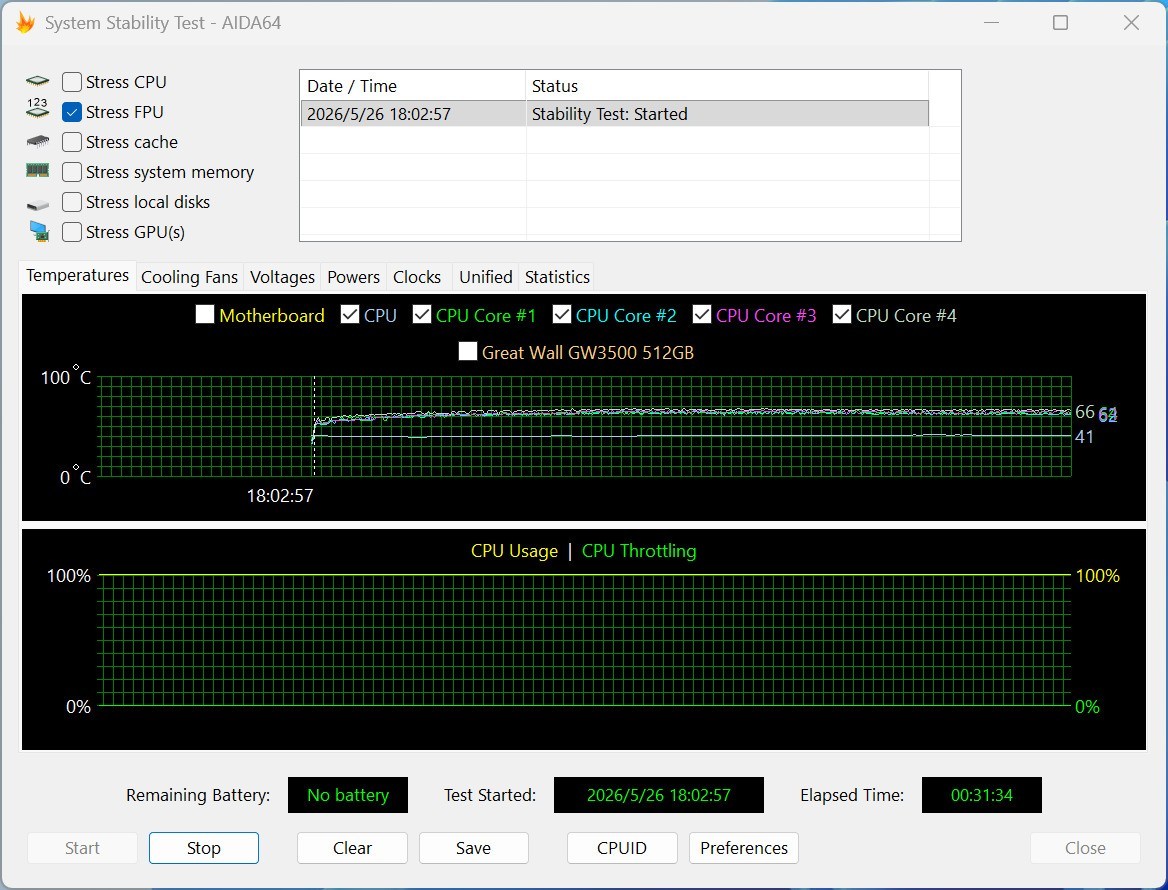The image size is (1168, 890).
Task: Minimize the System Stability Test window
Action: pyautogui.click(x=991, y=22)
